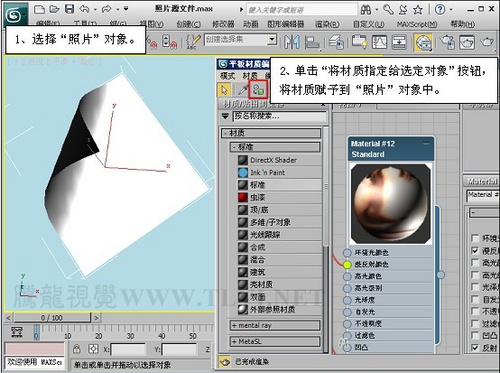This screenshot has height=373, width=500.
Task: Open the 渲染(R) menu
Action: tap(327, 24)
